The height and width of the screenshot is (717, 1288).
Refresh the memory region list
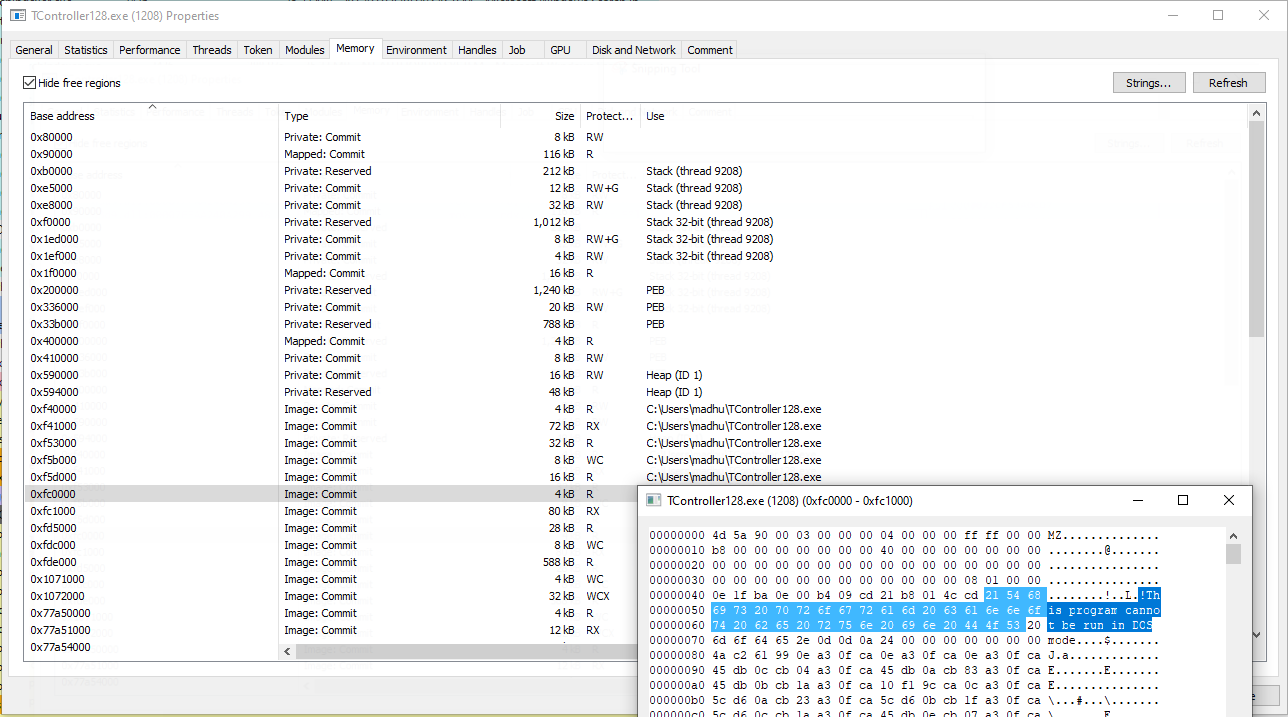click(x=1229, y=82)
